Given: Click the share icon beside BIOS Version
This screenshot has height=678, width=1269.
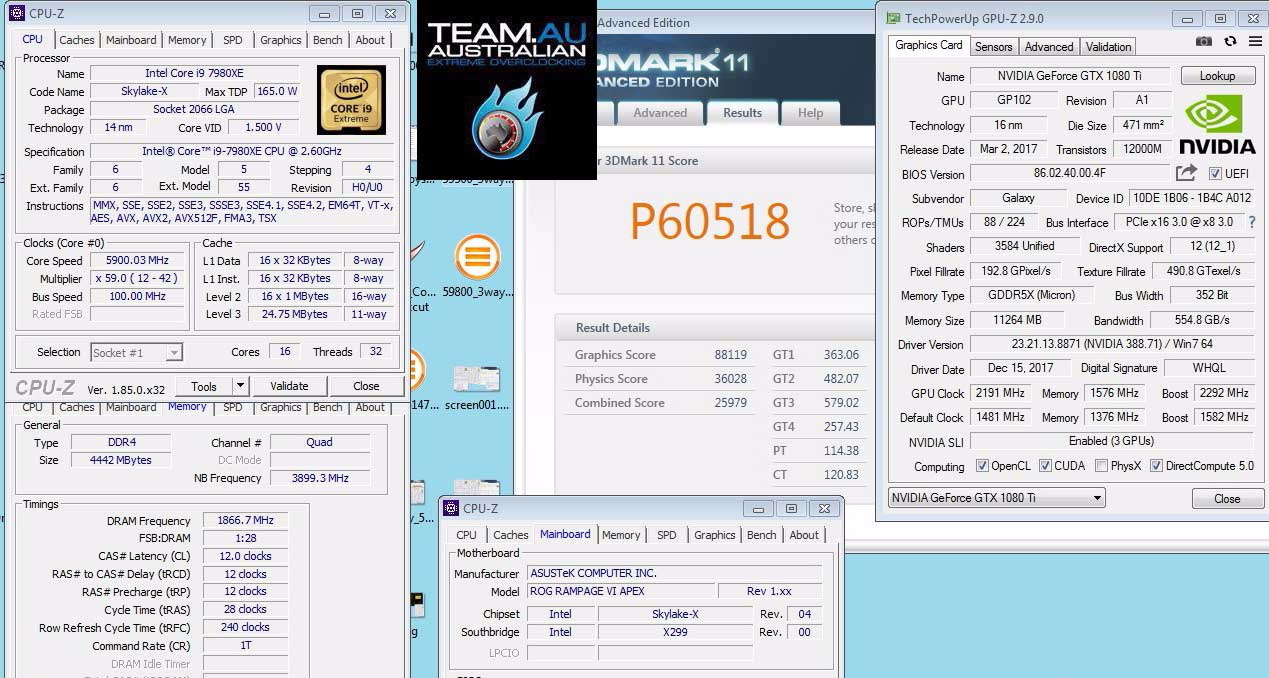Looking at the screenshot, I should pos(1186,173).
